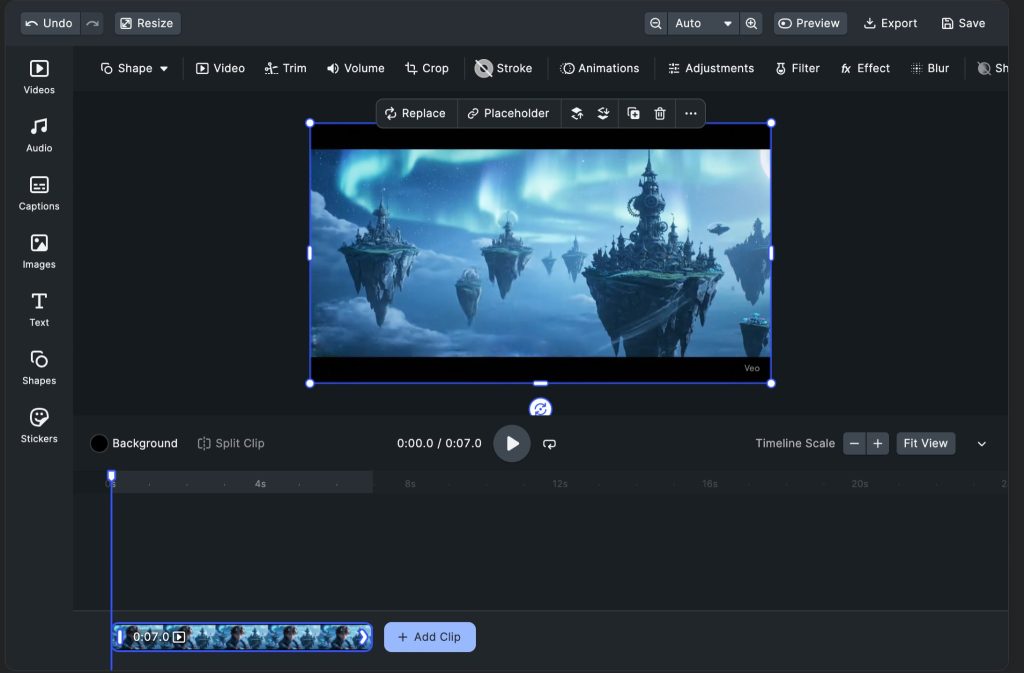
Task: Decrease the timeline scale
Action: tap(854, 444)
